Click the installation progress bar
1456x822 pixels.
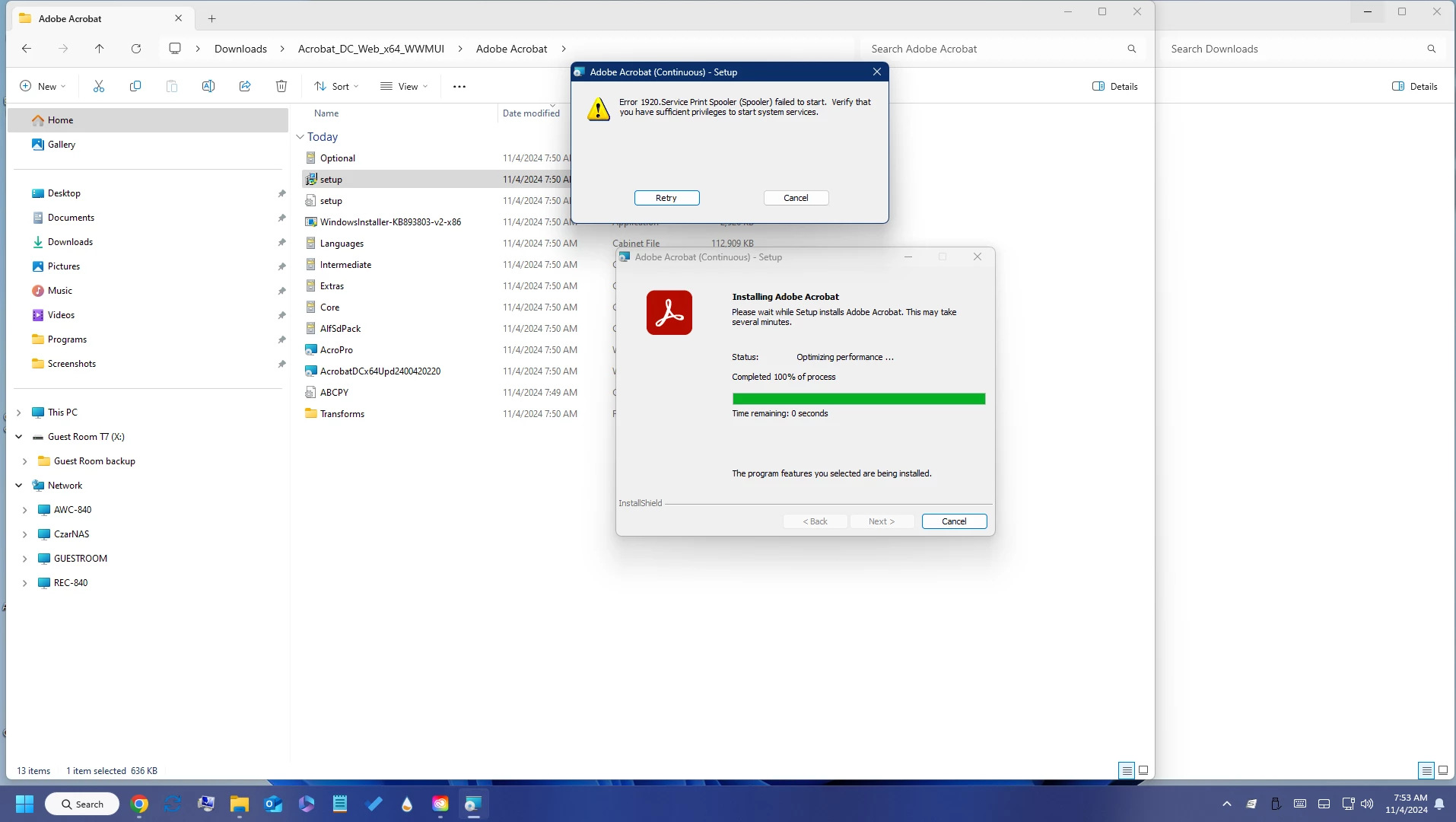pyautogui.click(x=859, y=399)
